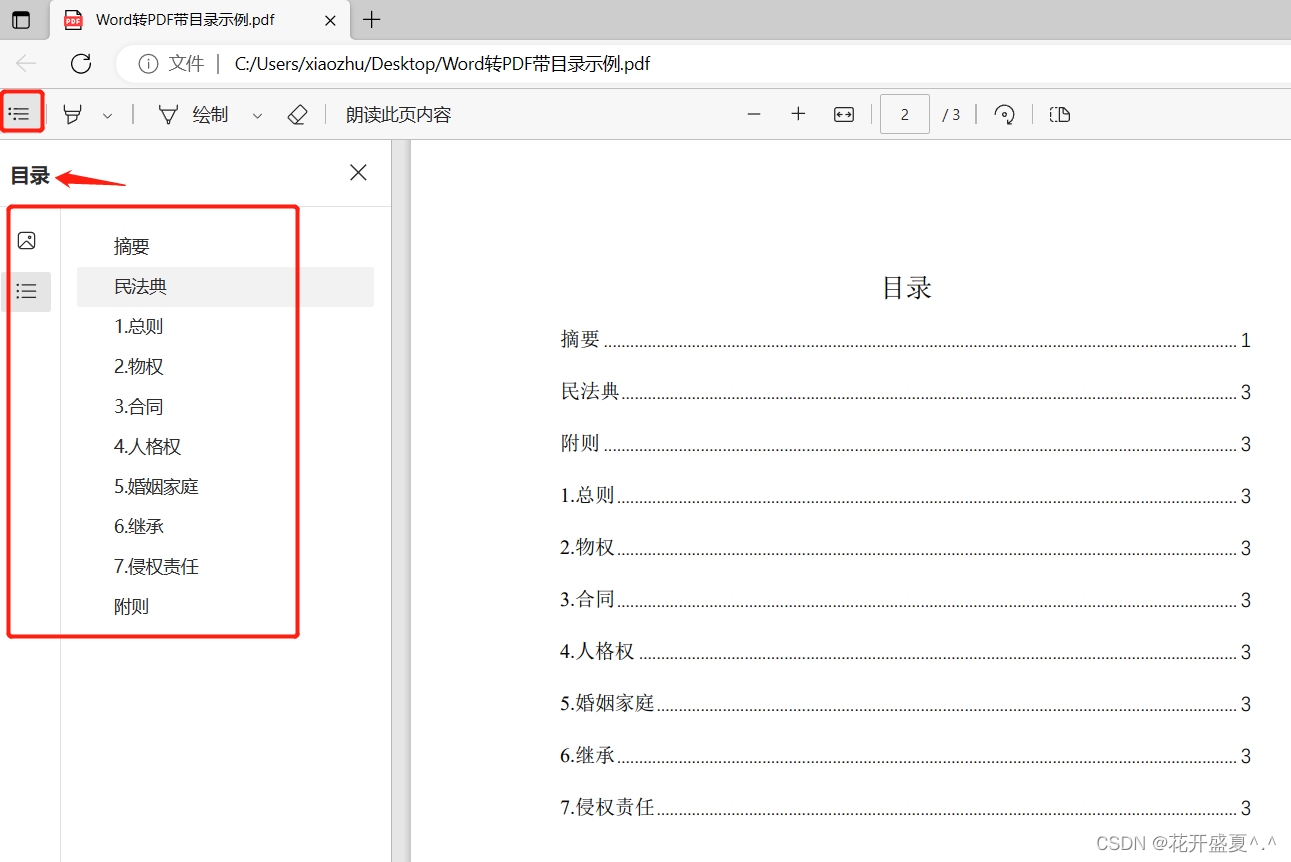
Task: Click the PDF icon on the tab
Action: (x=73, y=20)
